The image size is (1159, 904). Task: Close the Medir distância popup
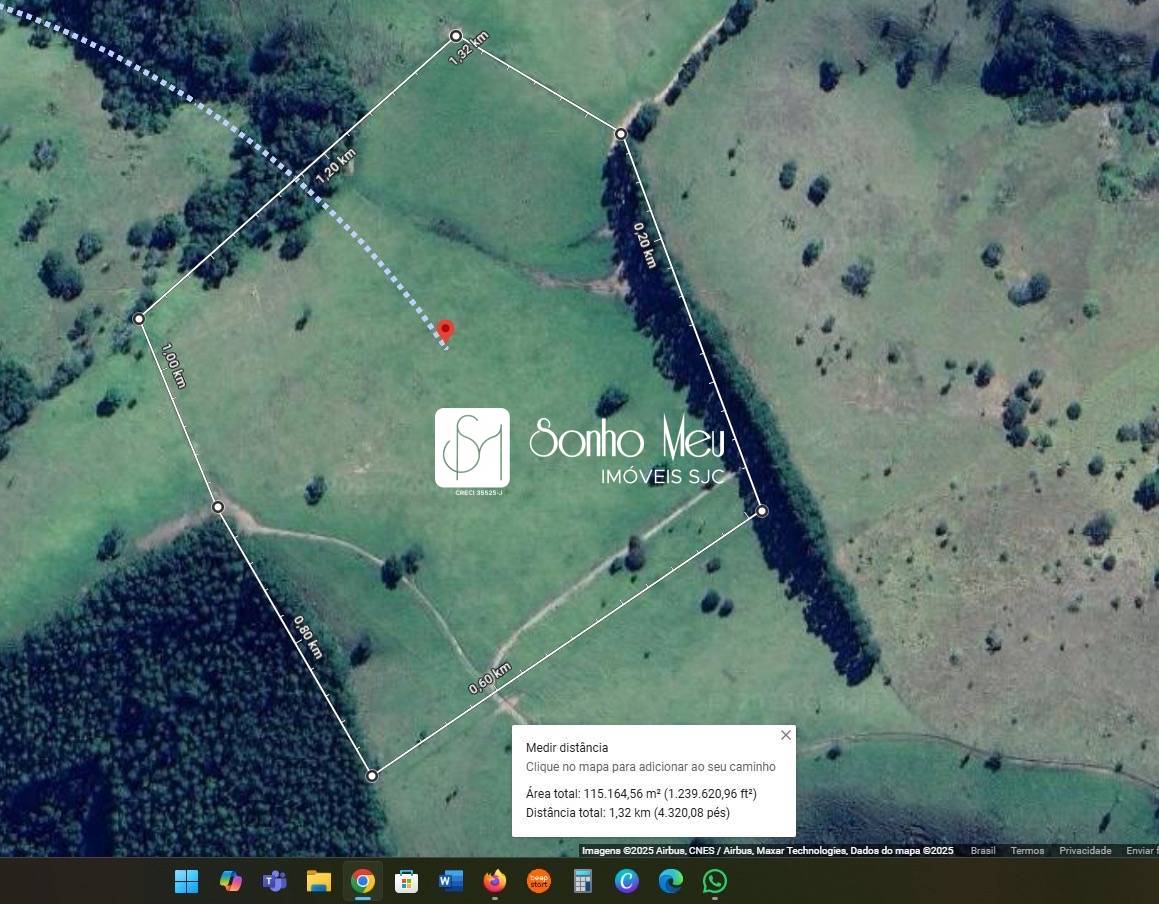tap(785, 735)
